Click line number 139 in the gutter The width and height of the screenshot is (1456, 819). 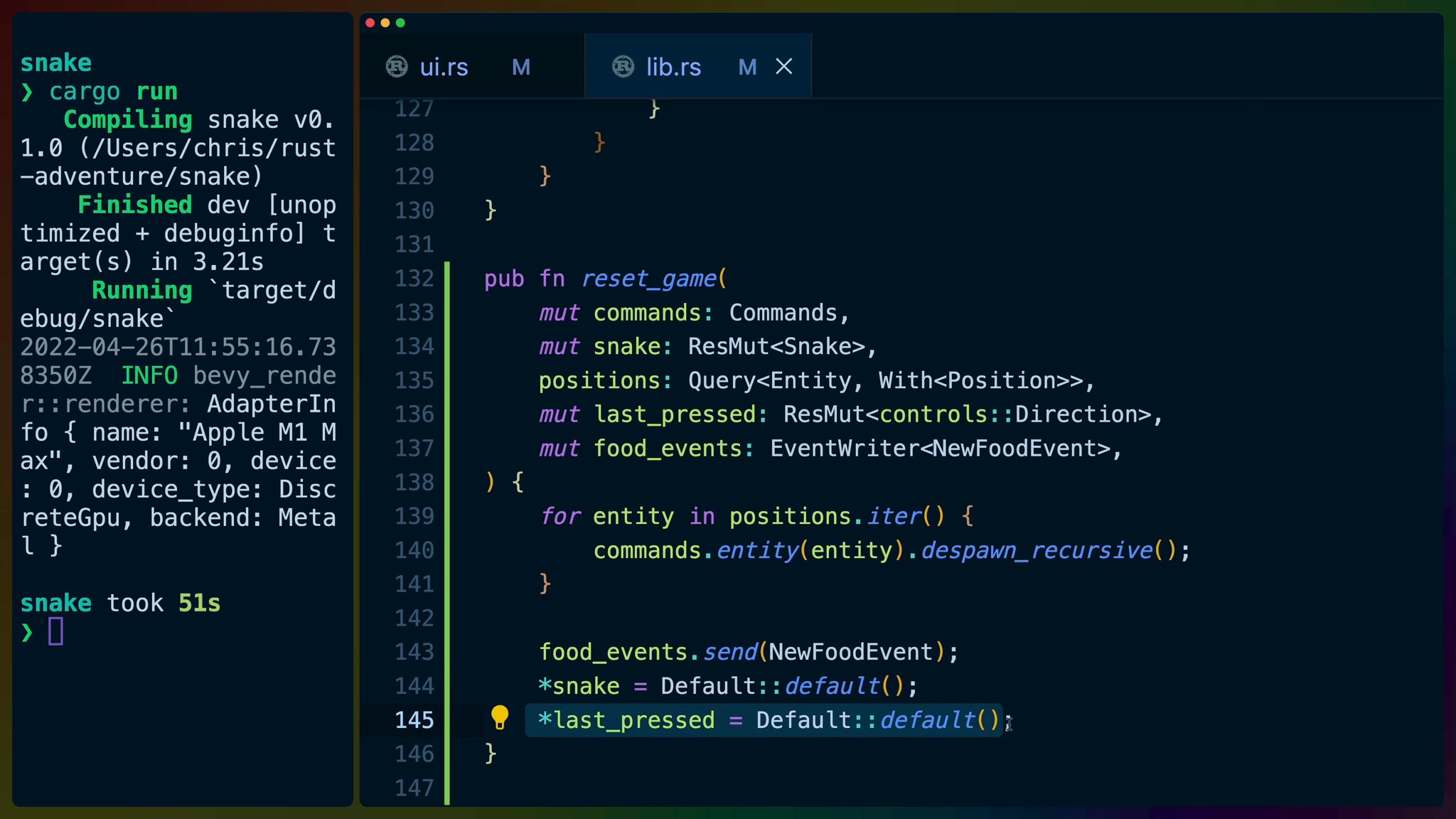[414, 515]
